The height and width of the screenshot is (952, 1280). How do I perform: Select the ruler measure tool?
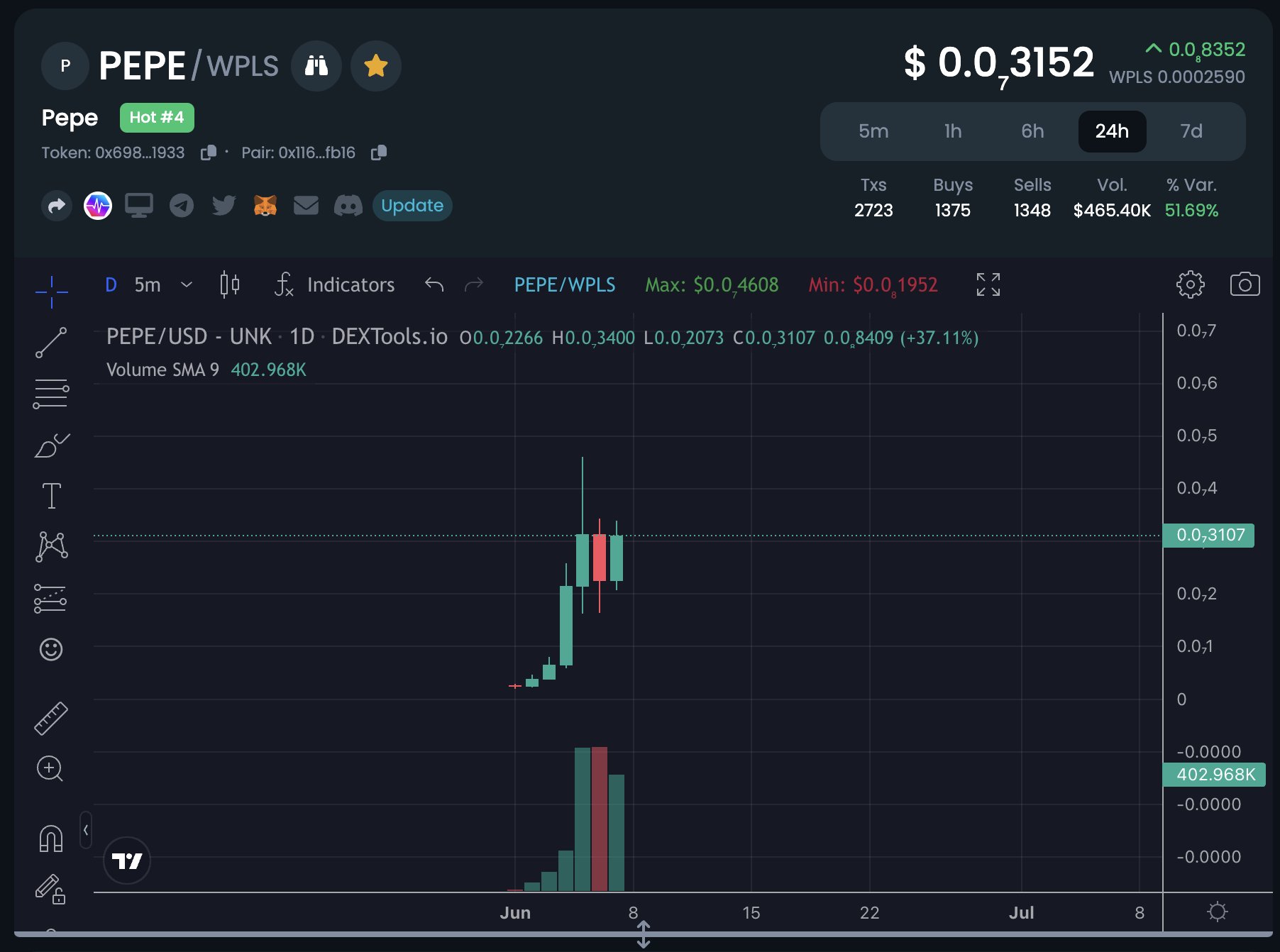pyautogui.click(x=51, y=718)
